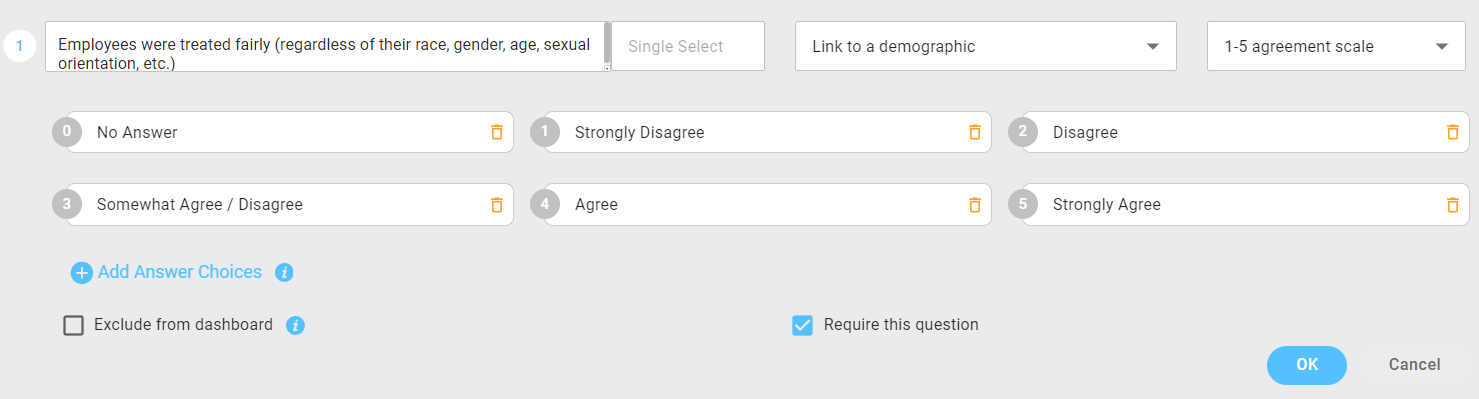Click the Strongly Agree answer field
This screenshot has width=1479, height=399.
(x=1244, y=204)
